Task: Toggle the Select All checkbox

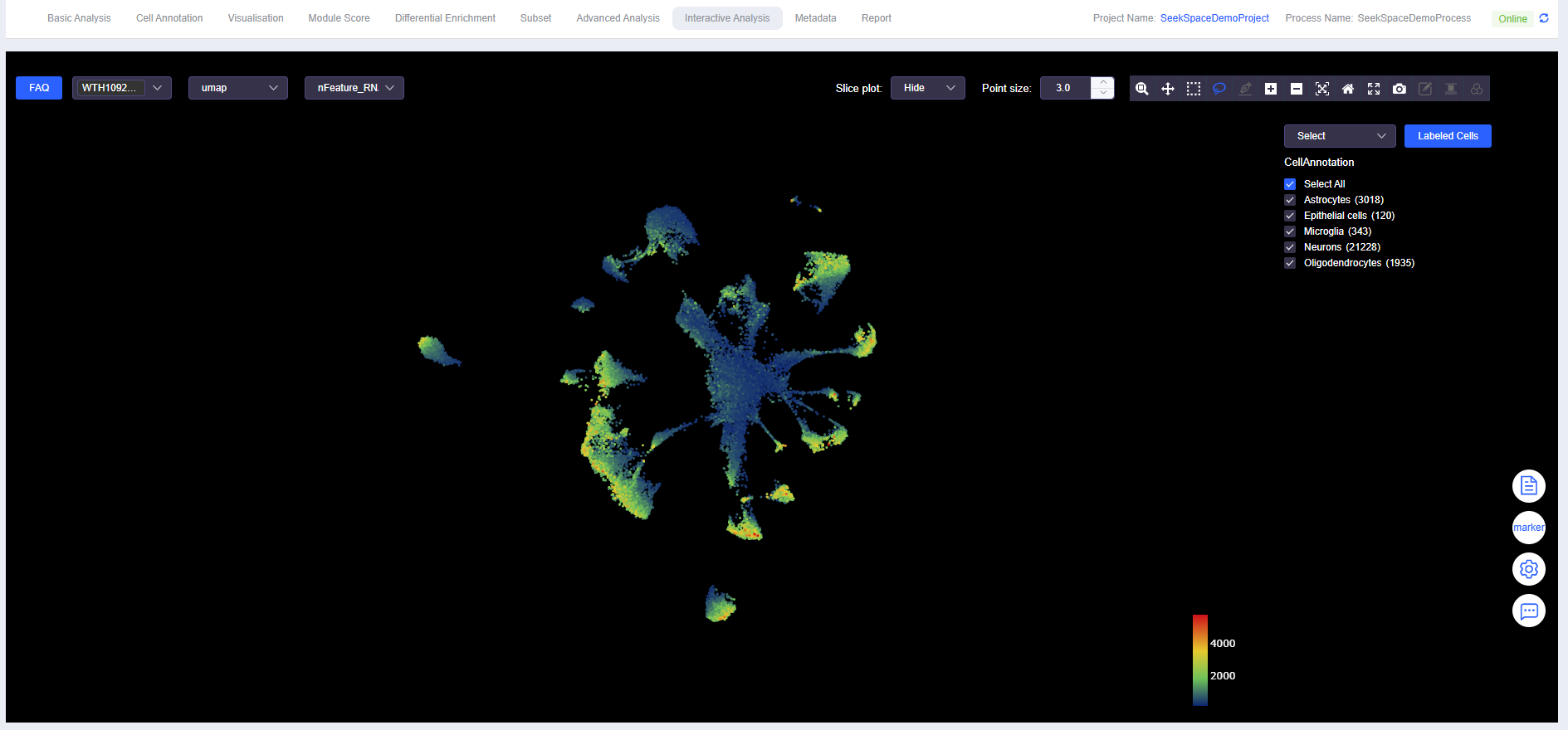Action: pyautogui.click(x=1290, y=184)
